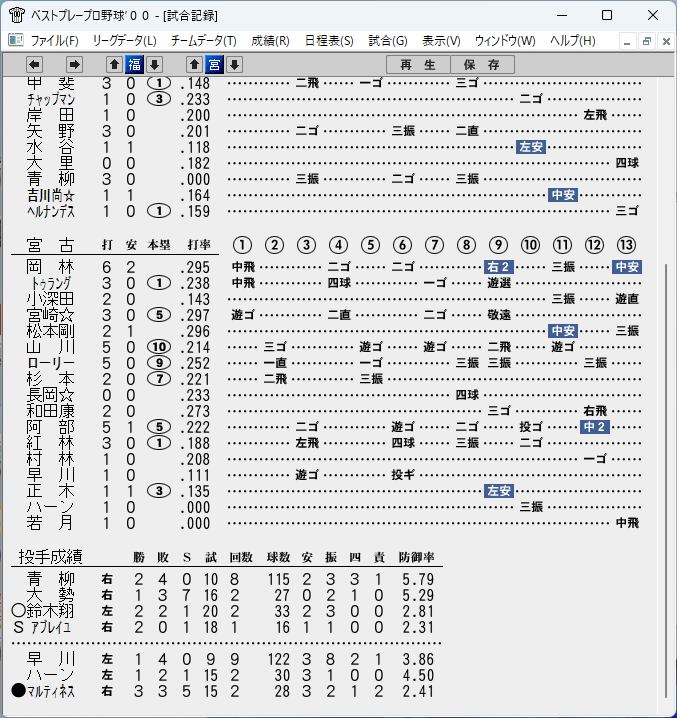The width and height of the screenshot is (677, 718).
Task: Click トゥラング's 遊選 result
Action: tap(499, 283)
